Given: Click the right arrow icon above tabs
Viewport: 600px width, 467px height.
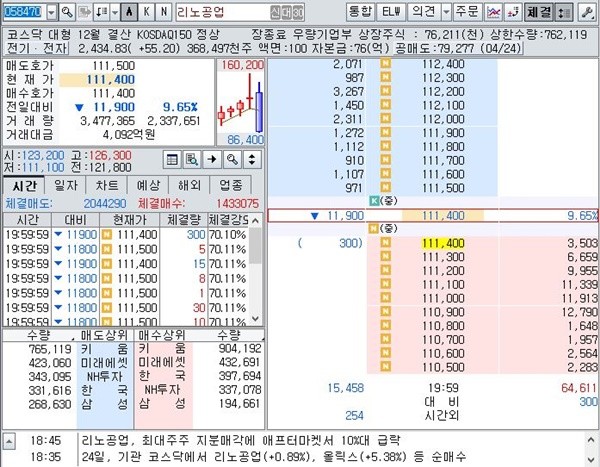Looking at the screenshot, I should (x=211, y=159).
